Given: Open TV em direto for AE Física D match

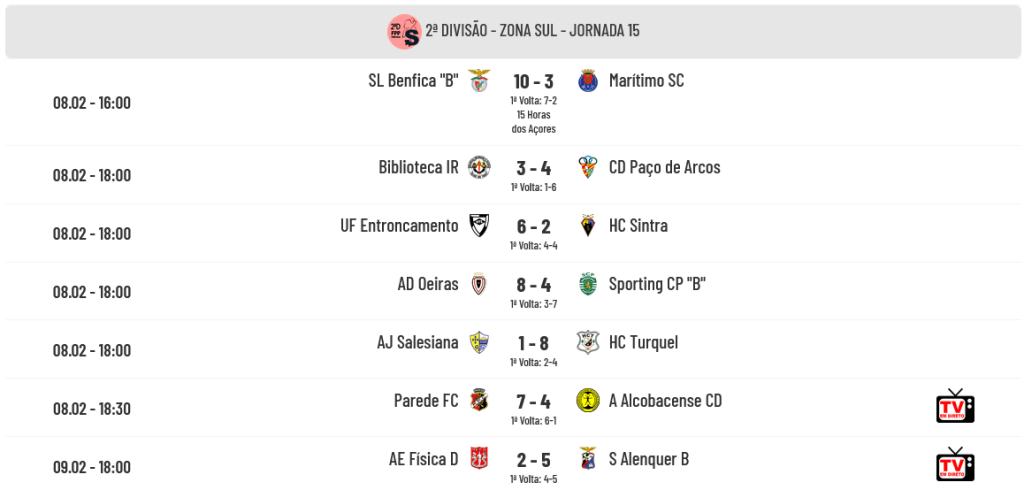Looking at the screenshot, I should click(955, 464).
